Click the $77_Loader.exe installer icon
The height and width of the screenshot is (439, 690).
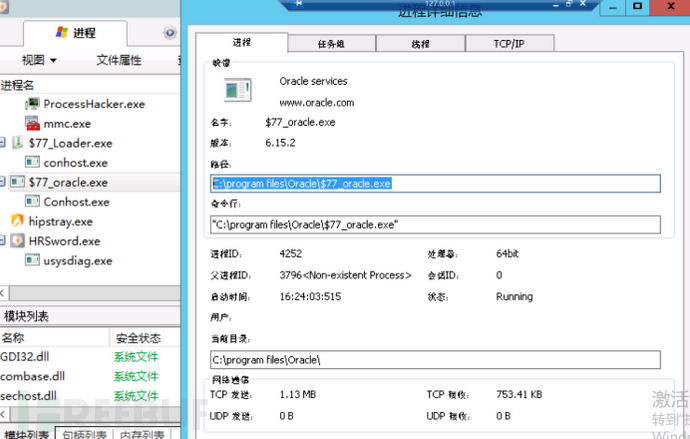pyautogui.click(x=18, y=143)
